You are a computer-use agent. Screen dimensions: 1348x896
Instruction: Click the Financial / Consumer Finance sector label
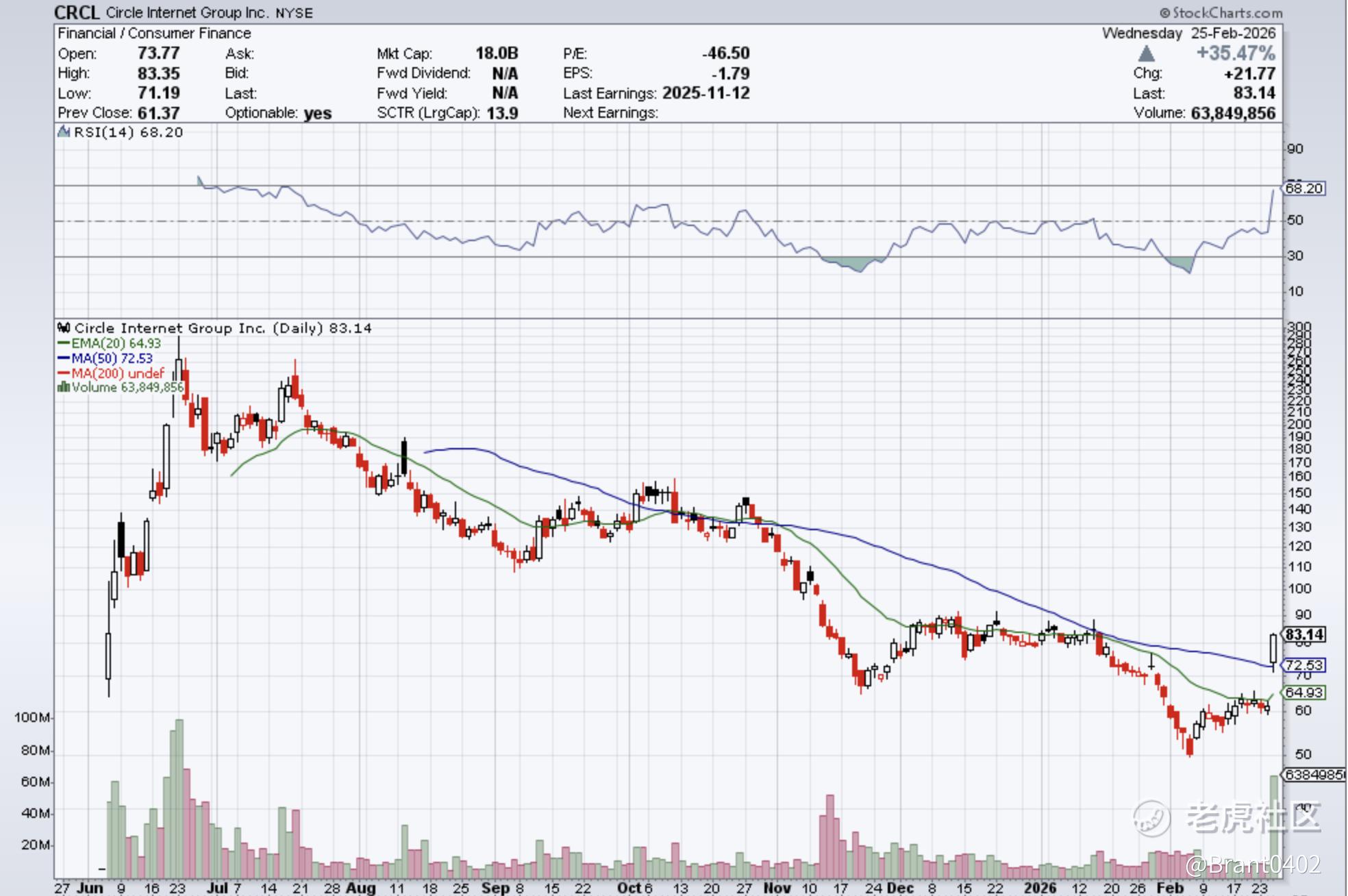click(154, 33)
